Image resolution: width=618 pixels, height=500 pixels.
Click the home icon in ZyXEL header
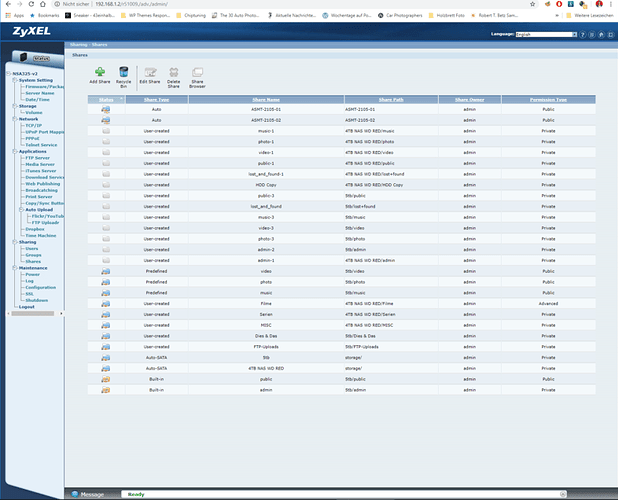(601, 35)
